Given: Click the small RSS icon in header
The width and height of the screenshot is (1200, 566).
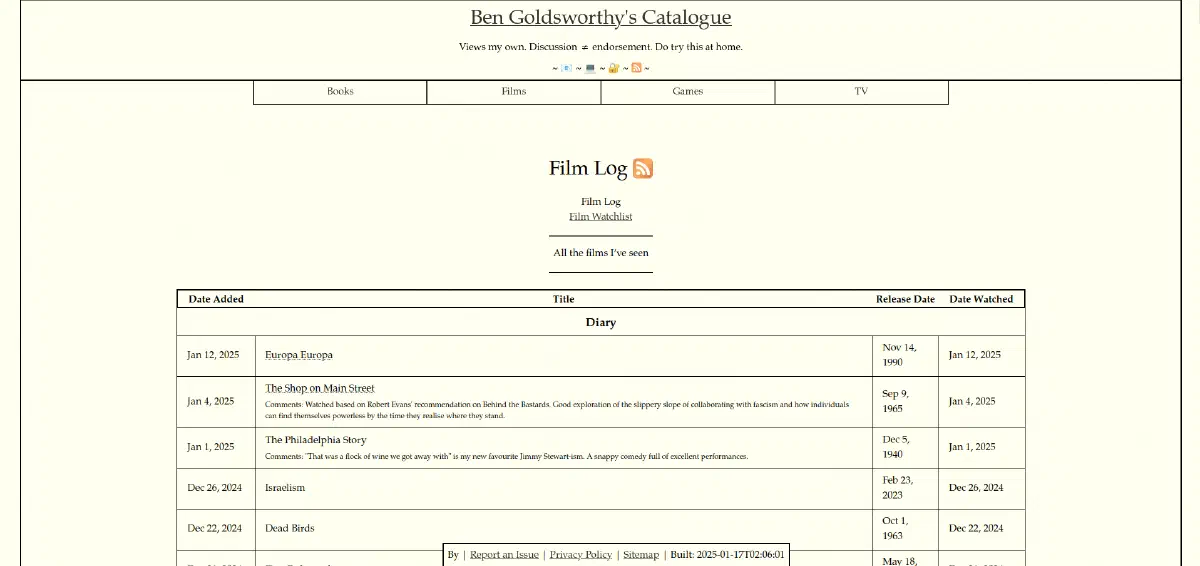Looking at the screenshot, I should point(636,68).
